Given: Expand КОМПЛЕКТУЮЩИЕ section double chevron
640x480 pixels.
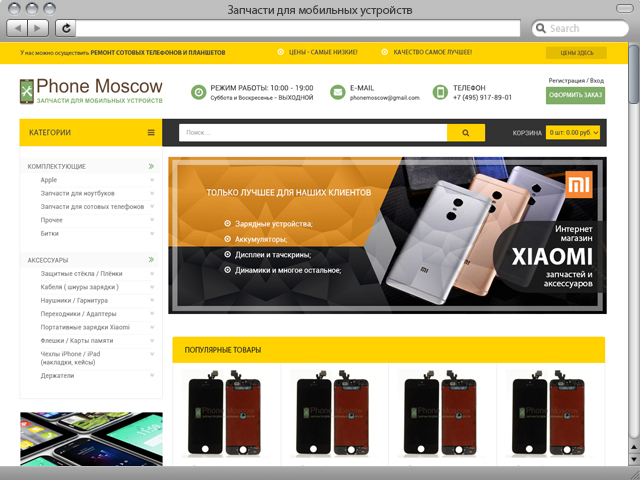Looking at the screenshot, I should pyautogui.click(x=151, y=166).
